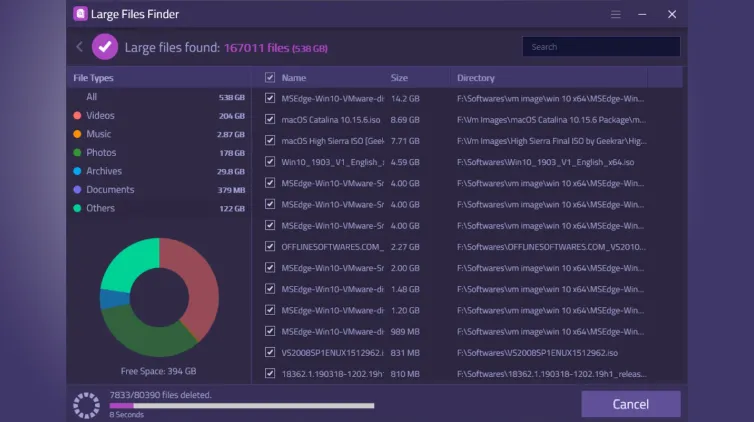Filter by Documents file type
Viewport: 754px width, 422px height.
(x=159, y=189)
